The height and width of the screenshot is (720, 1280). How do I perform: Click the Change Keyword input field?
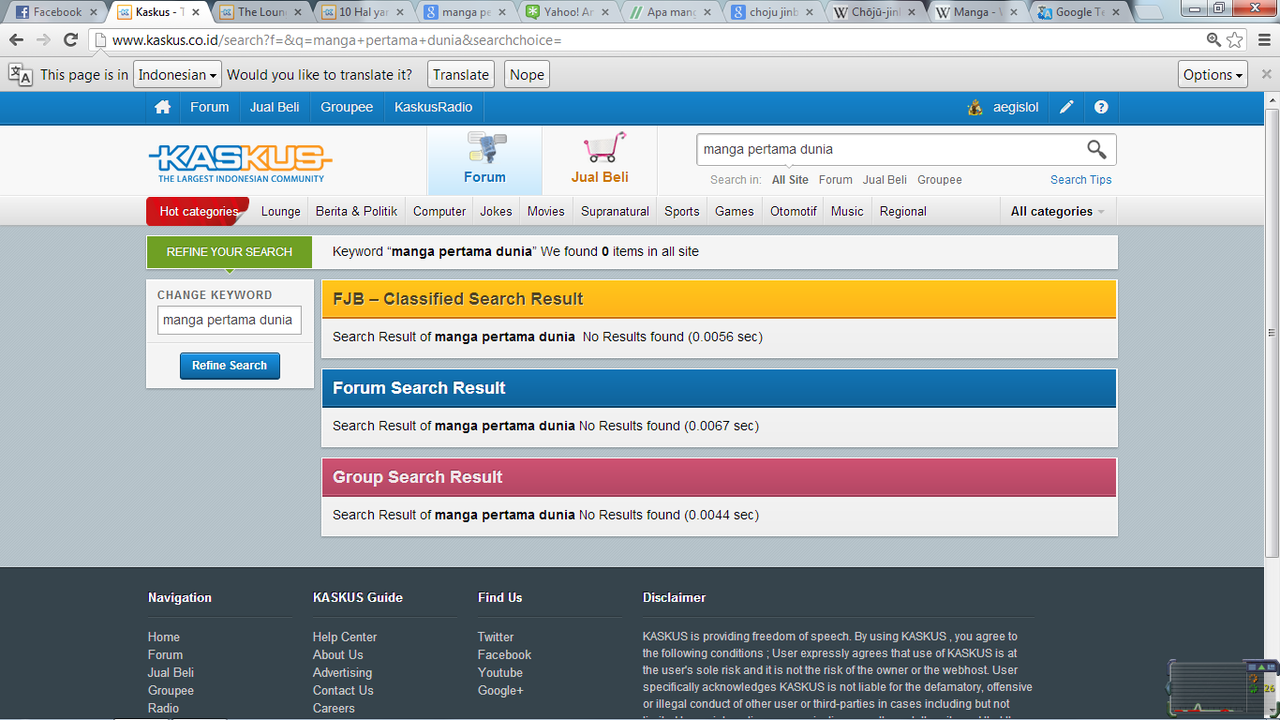coord(229,320)
